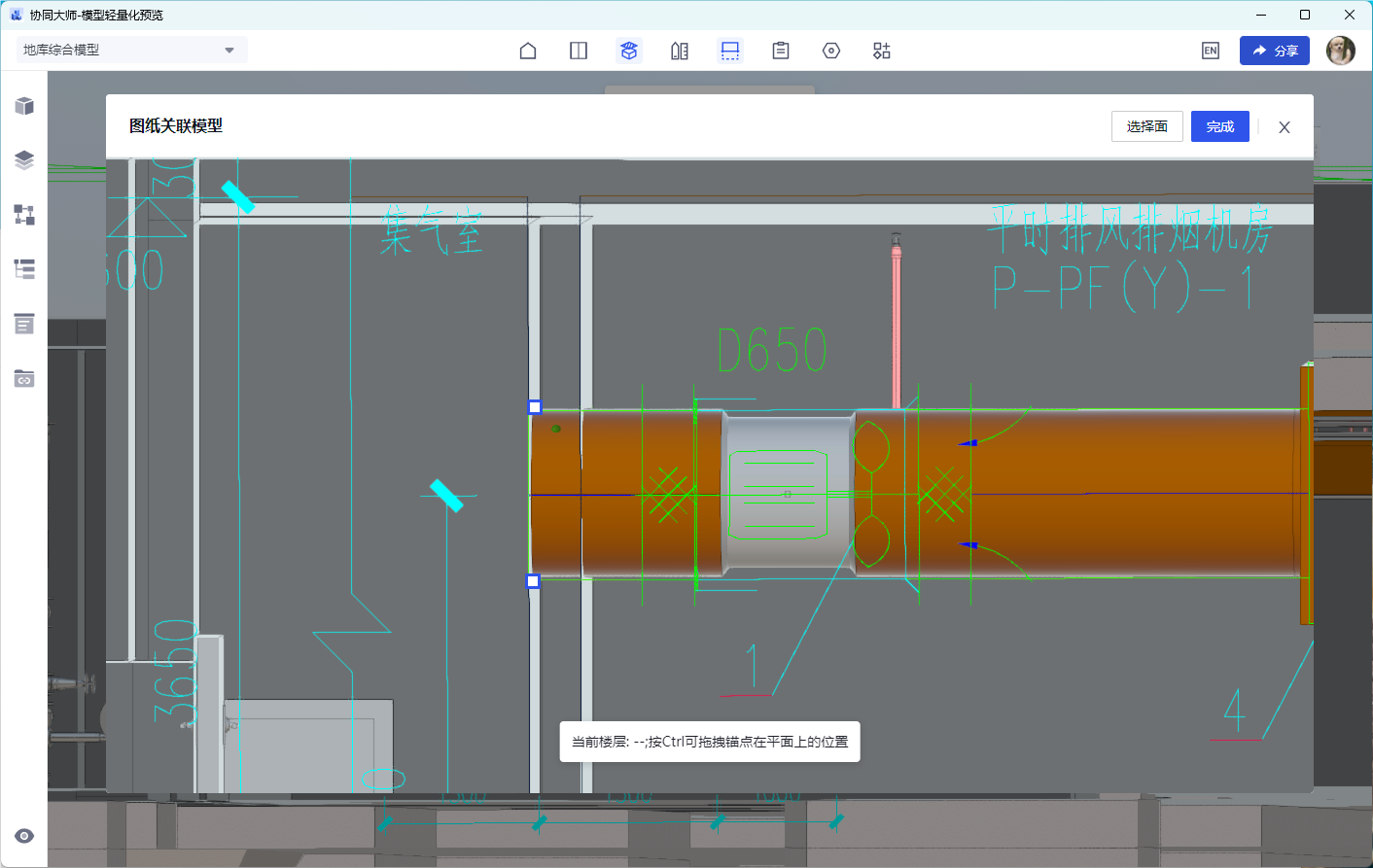Toggle the drawing-model association tool
The image size is (1373, 868).
730,51
